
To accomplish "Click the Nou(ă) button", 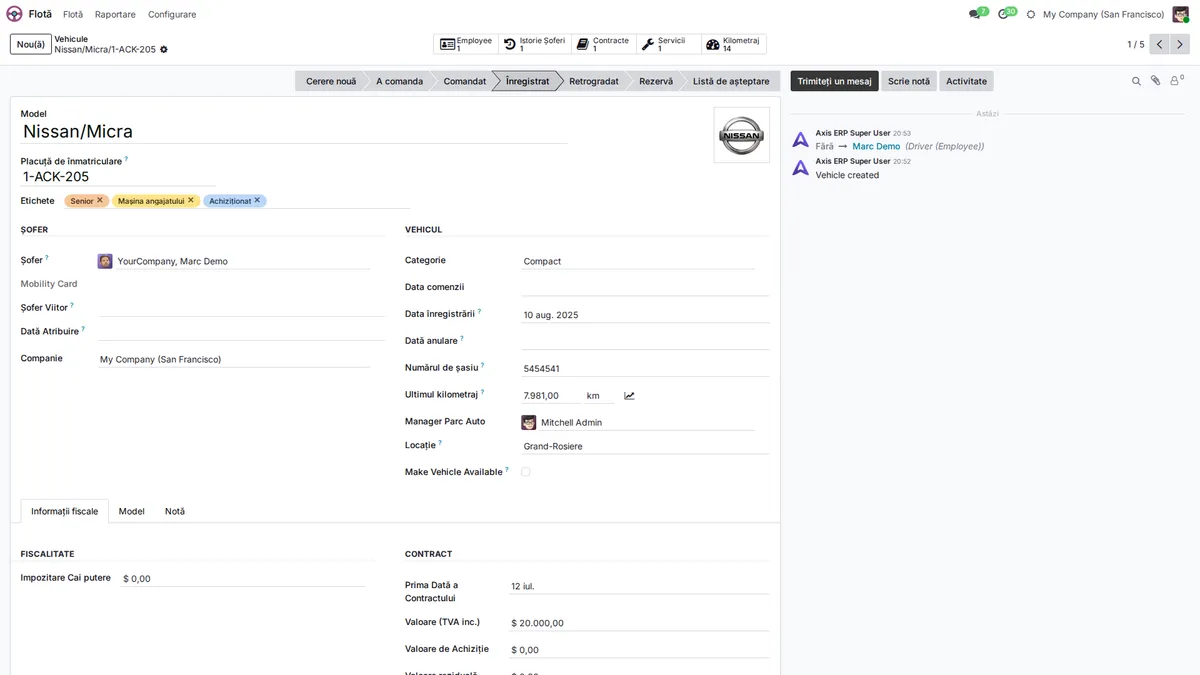I will [31, 44].
